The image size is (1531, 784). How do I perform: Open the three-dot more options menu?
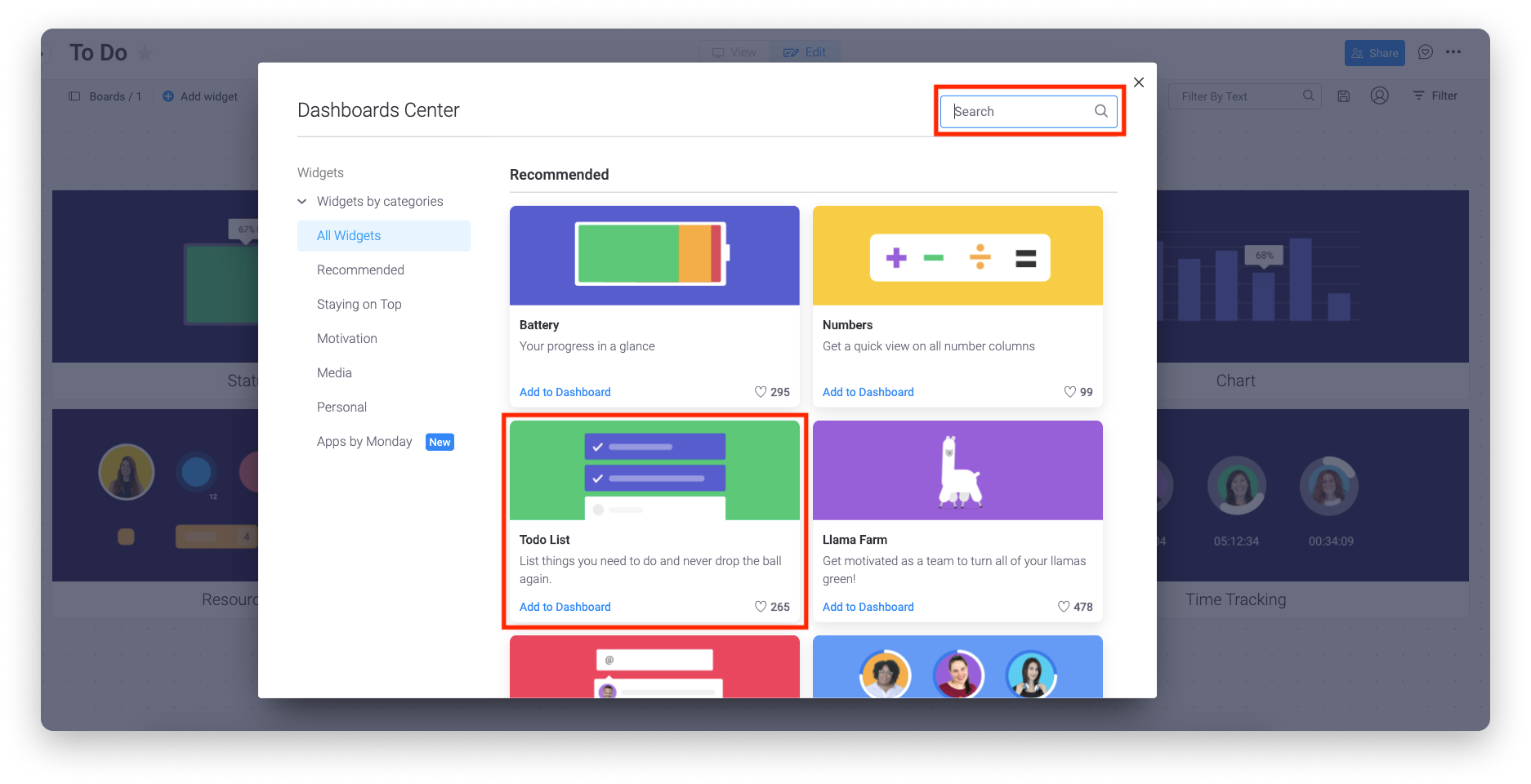tap(1453, 52)
